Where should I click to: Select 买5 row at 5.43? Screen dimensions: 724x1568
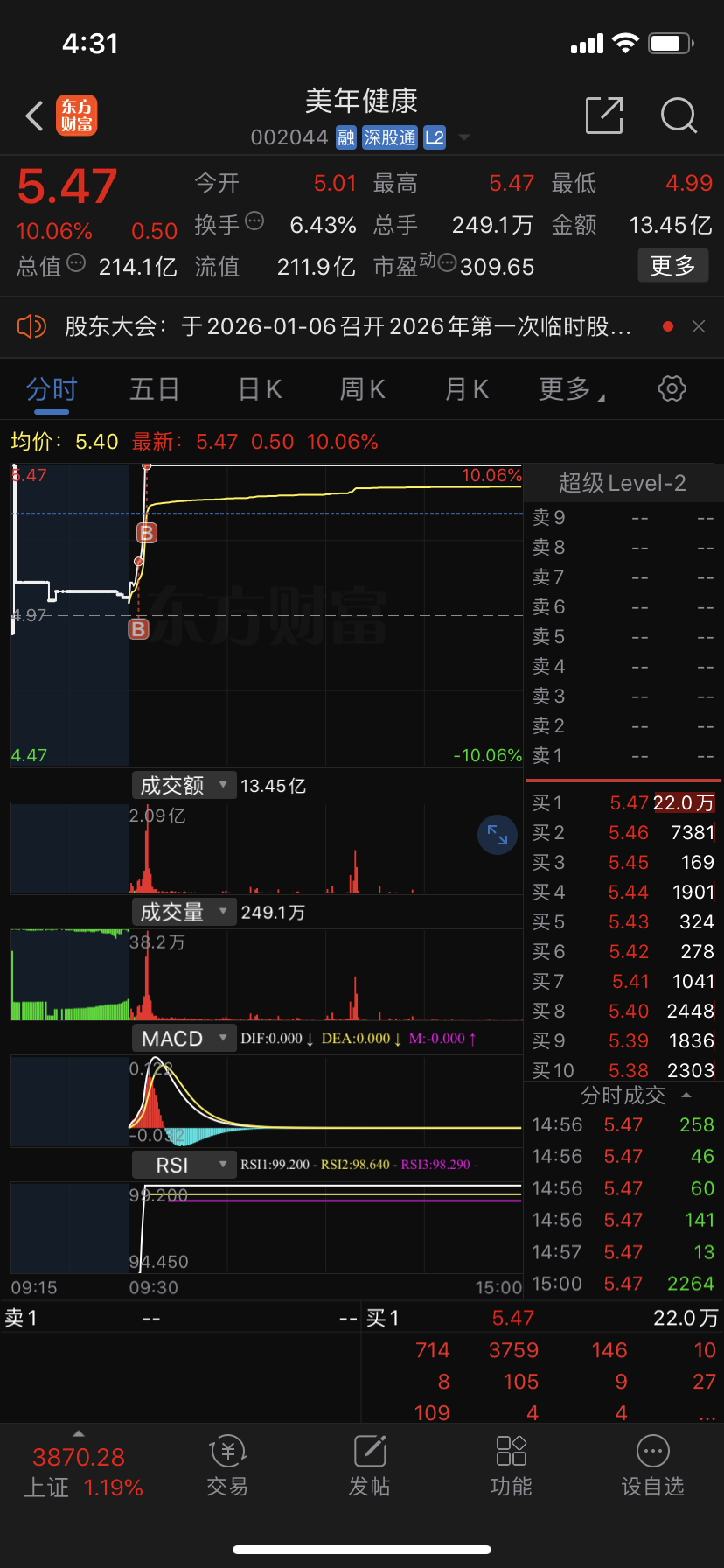623,922
